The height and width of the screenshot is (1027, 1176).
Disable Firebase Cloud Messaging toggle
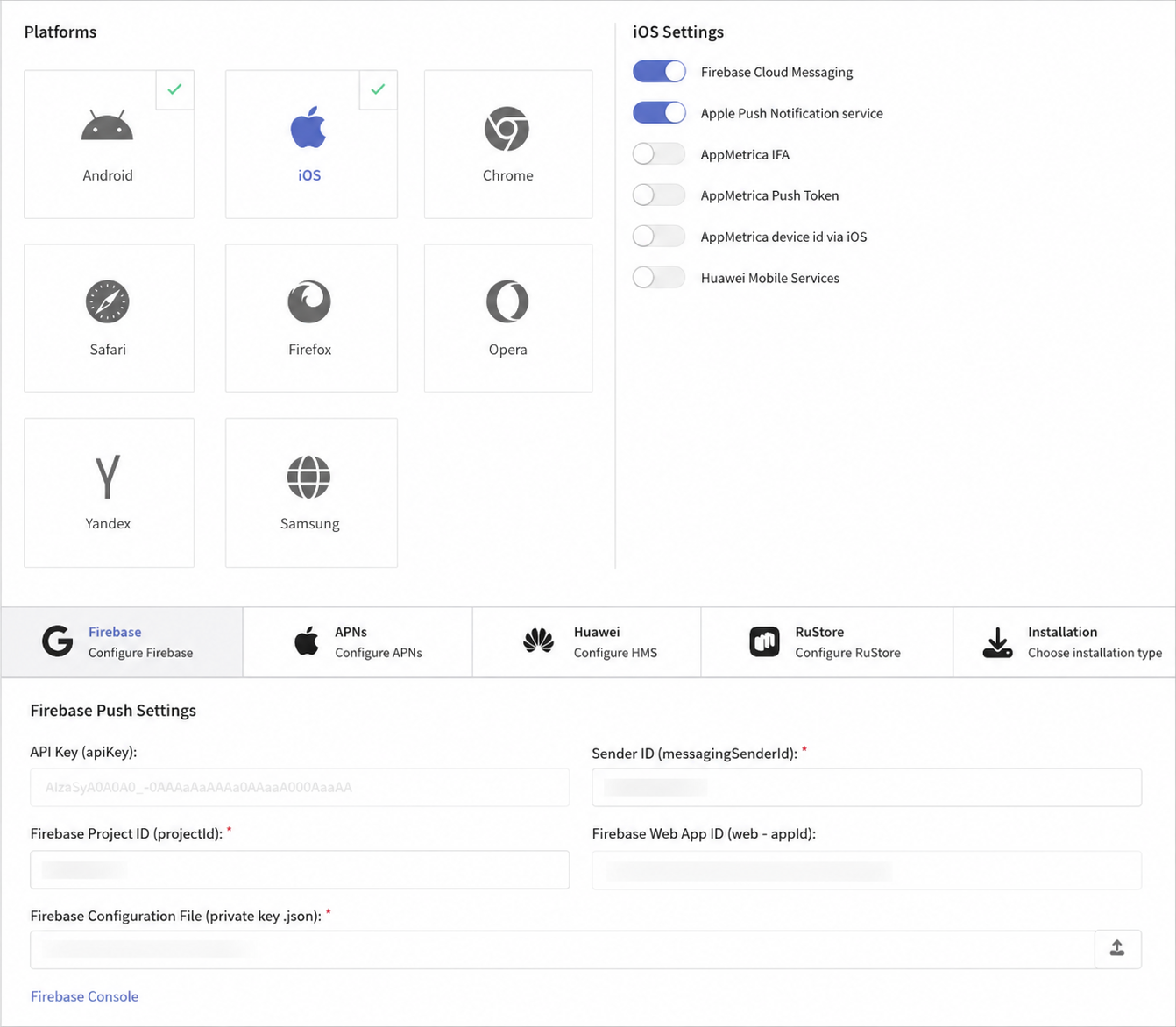point(659,72)
